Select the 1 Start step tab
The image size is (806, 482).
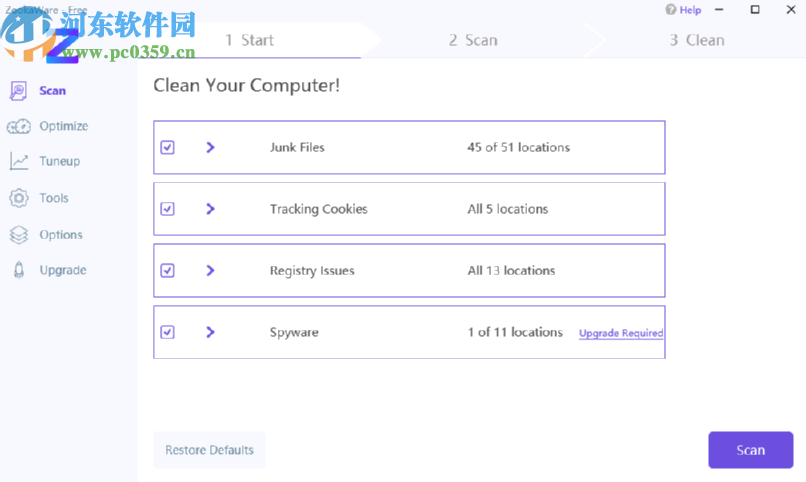pyautogui.click(x=250, y=40)
